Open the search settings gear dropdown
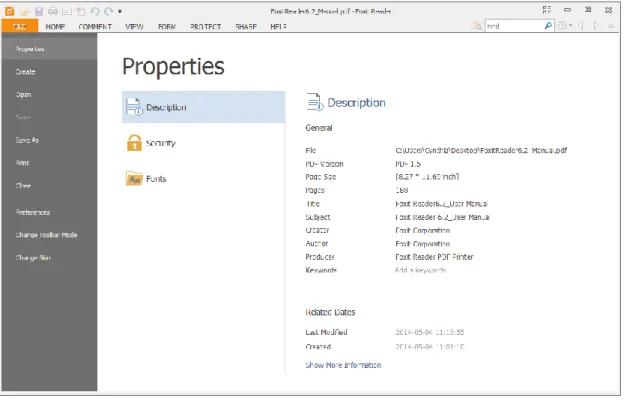Screen dimensions: 624x404 click(564, 26)
